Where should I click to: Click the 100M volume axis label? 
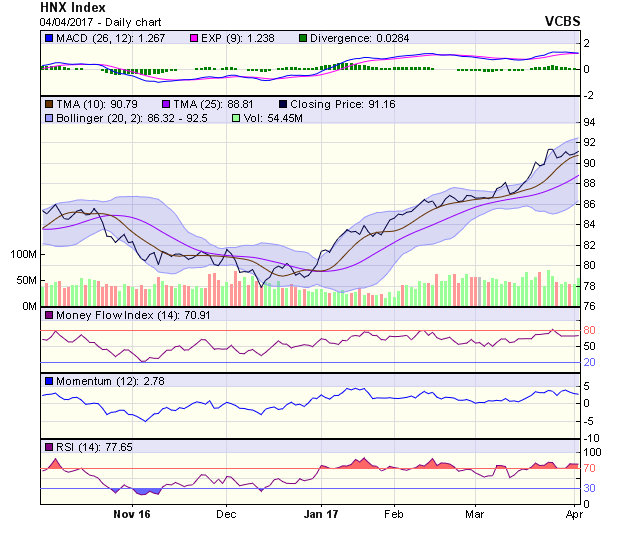(22, 255)
